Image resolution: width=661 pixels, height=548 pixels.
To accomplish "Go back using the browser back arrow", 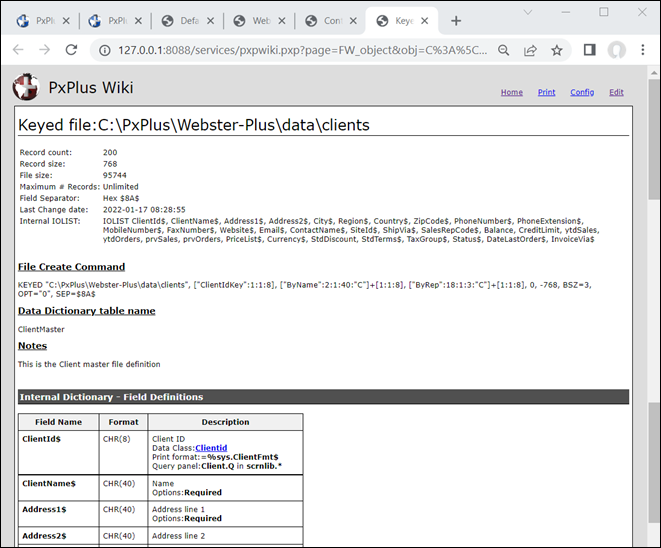I will tap(18, 50).
